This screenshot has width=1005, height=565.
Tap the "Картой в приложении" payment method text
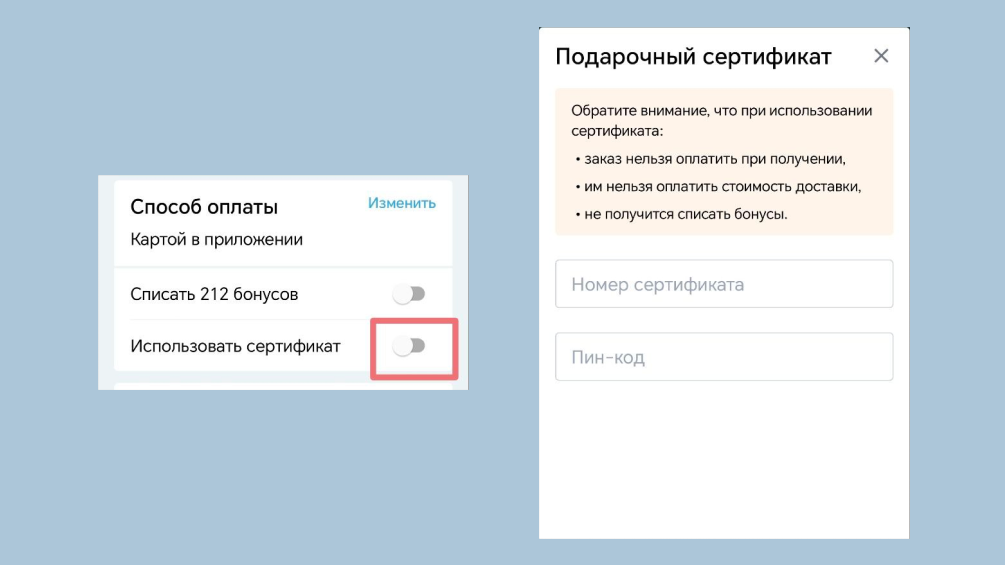(x=216, y=240)
